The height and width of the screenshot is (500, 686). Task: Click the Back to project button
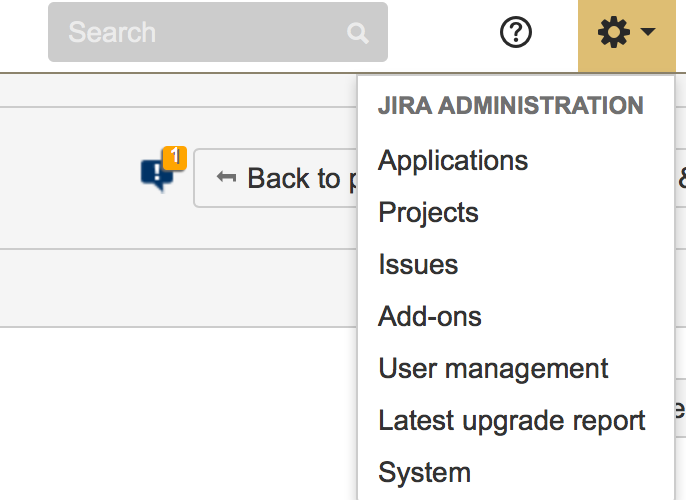coord(276,178)
